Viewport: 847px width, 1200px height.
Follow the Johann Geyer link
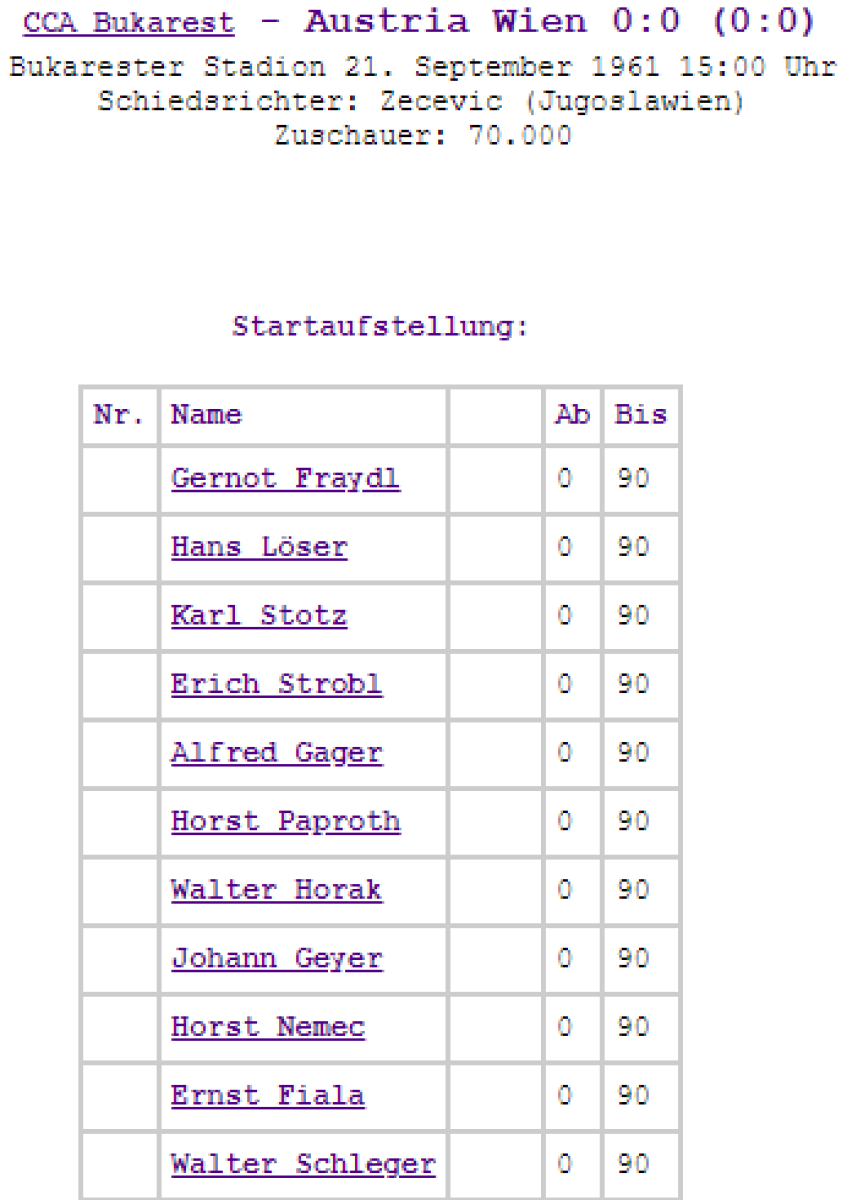(276, 959)
